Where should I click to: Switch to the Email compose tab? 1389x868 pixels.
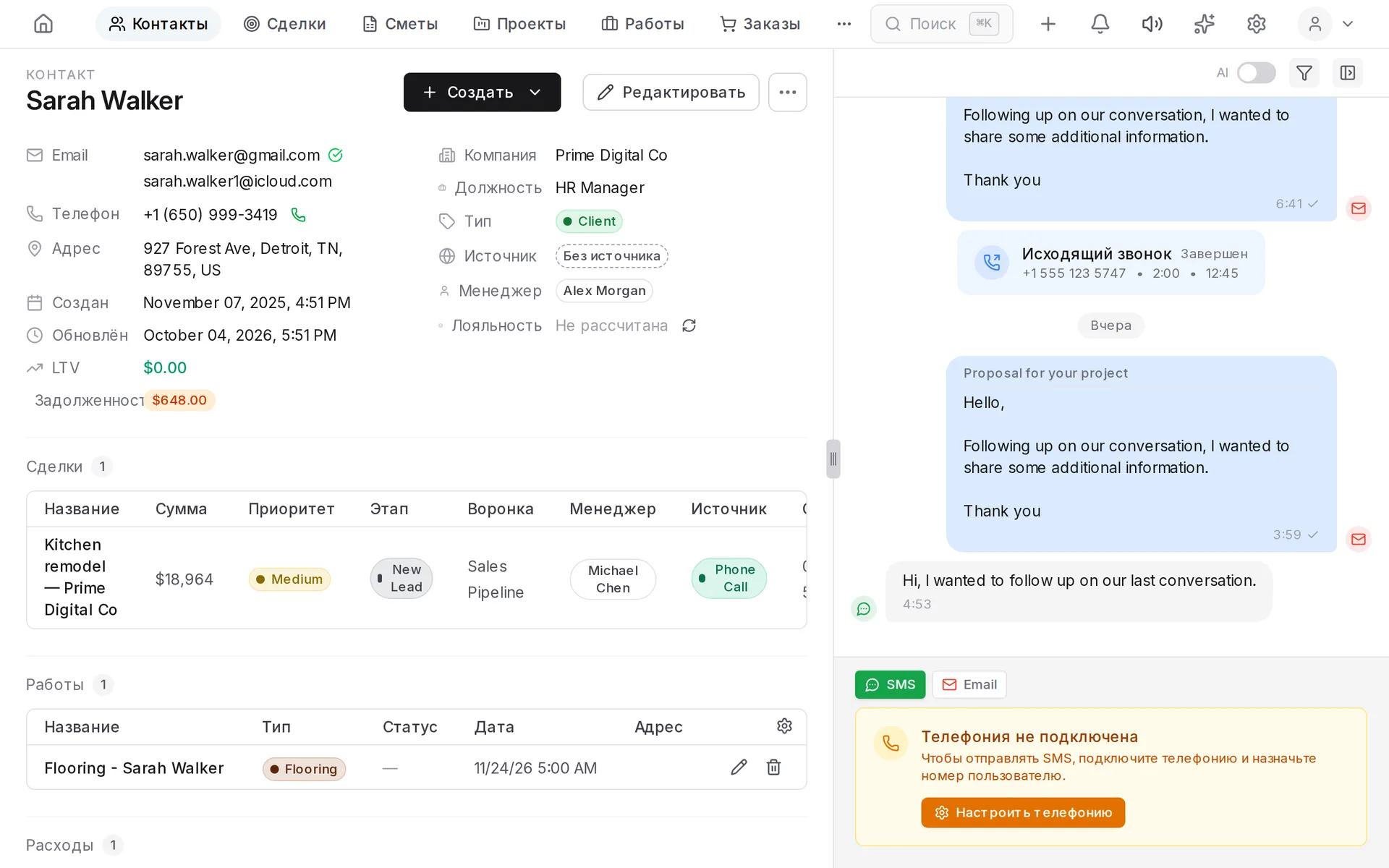(969, 684)
